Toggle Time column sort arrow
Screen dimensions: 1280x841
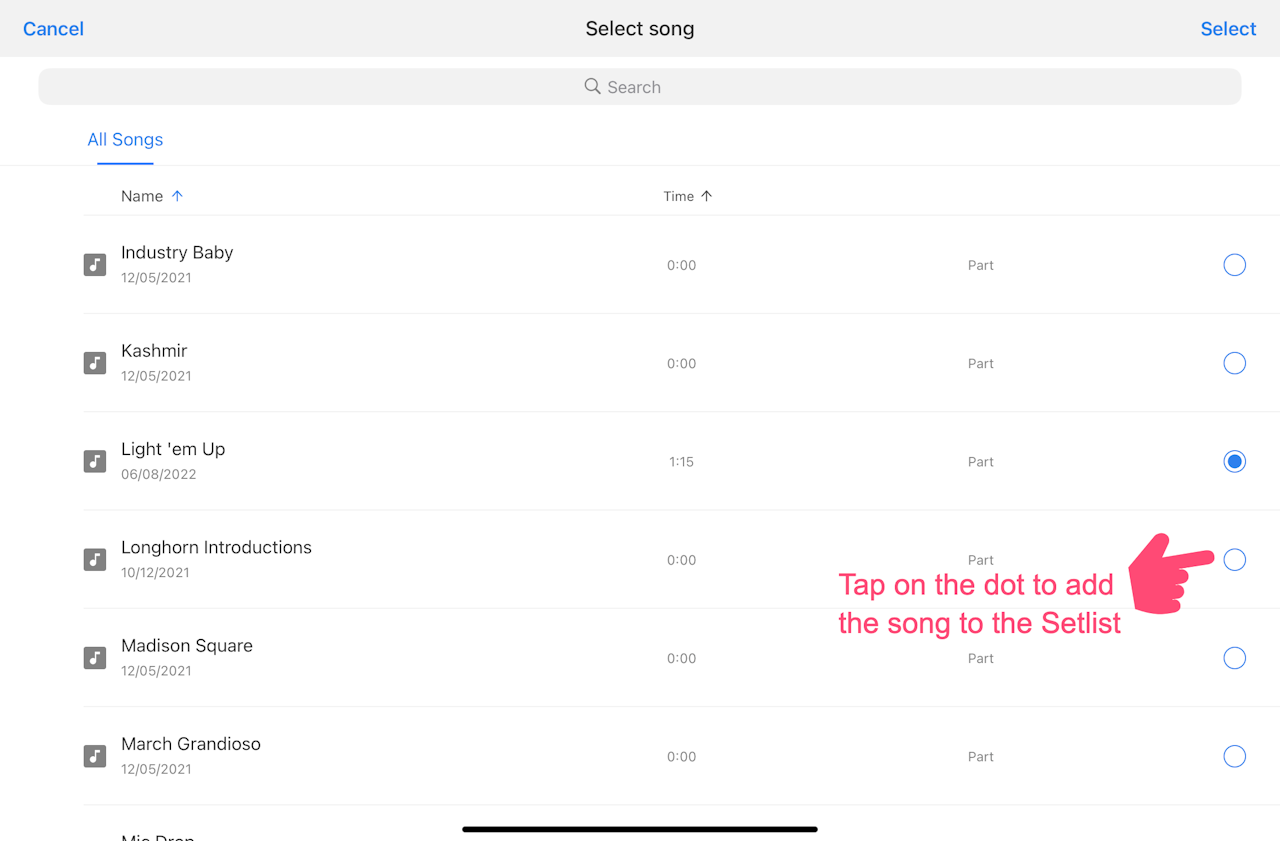point(706,196)
